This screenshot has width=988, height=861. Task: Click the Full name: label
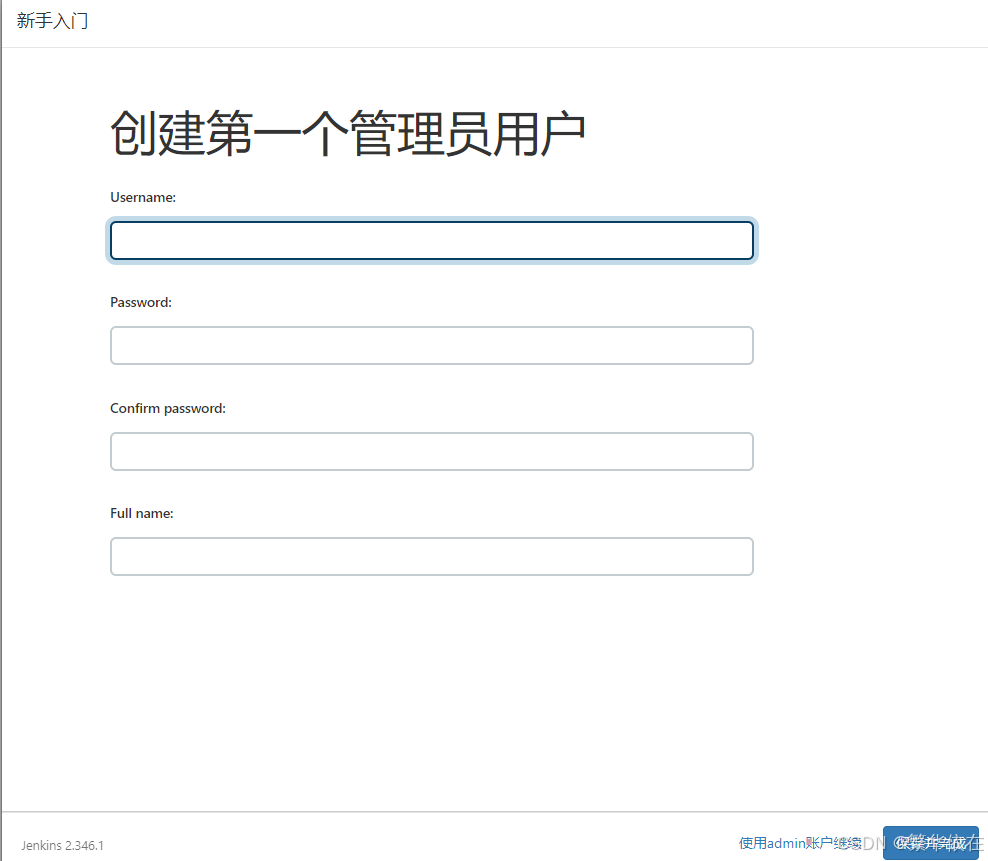142,514
